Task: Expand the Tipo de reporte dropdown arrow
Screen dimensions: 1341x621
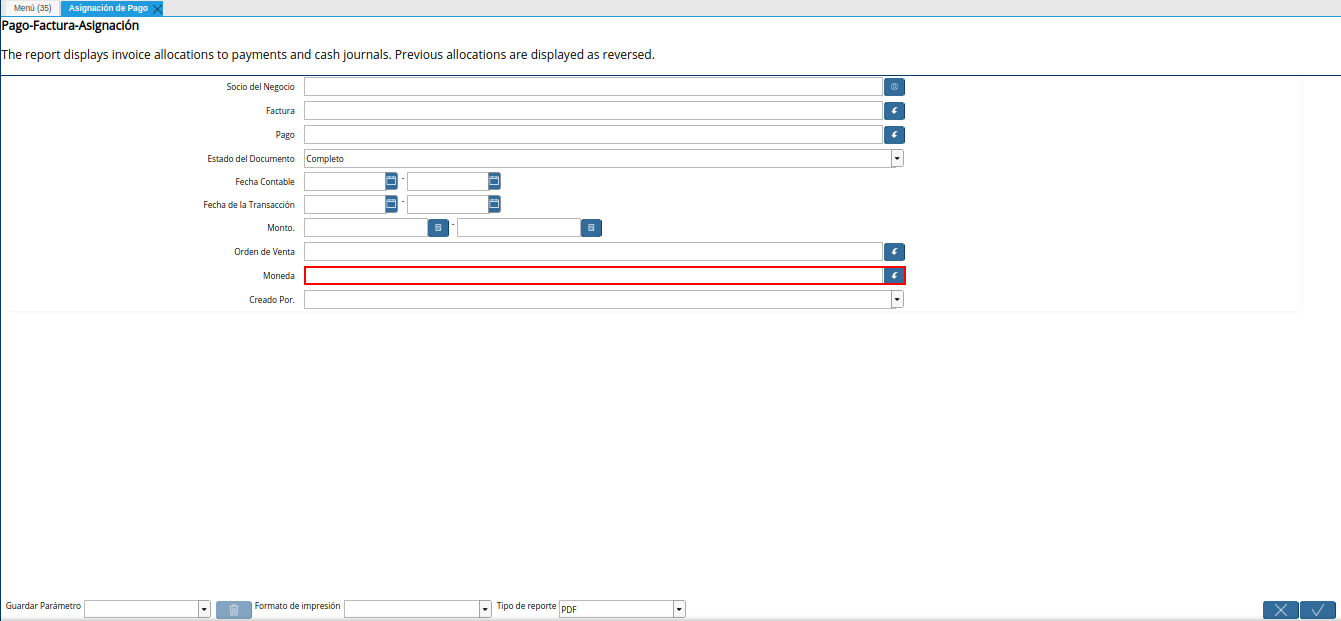Action: [679, 609]
